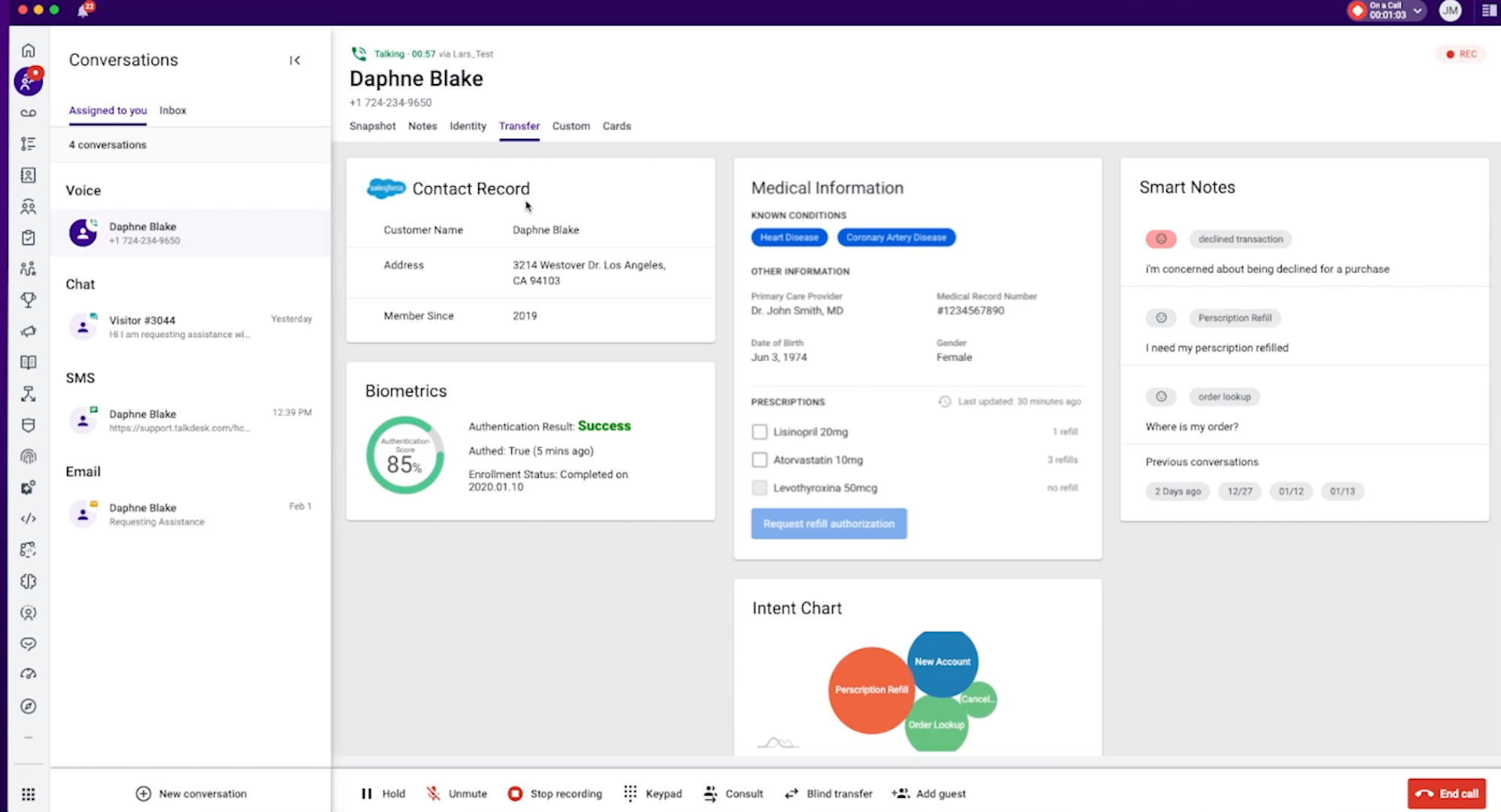Viewport: 1501px width, 812px height.
Task: Switch to the Notes tab
Action: click(x=422, y=126)
